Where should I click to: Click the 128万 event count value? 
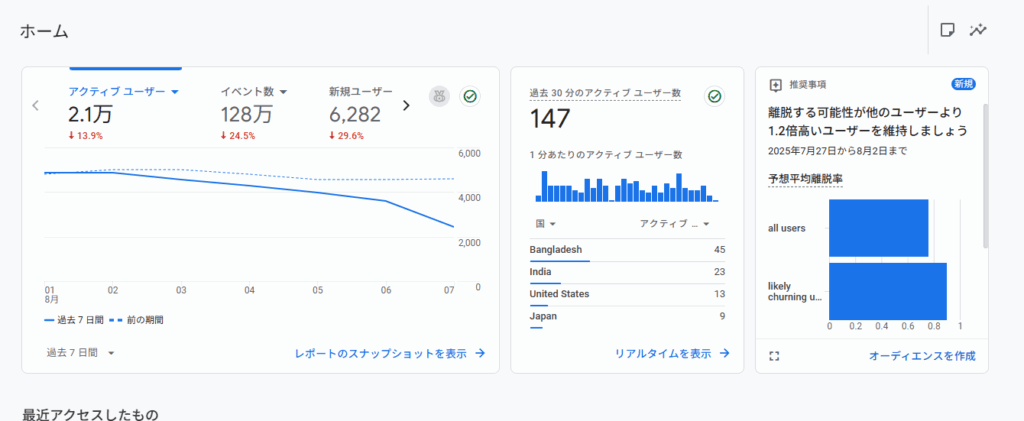coord(246,114)
